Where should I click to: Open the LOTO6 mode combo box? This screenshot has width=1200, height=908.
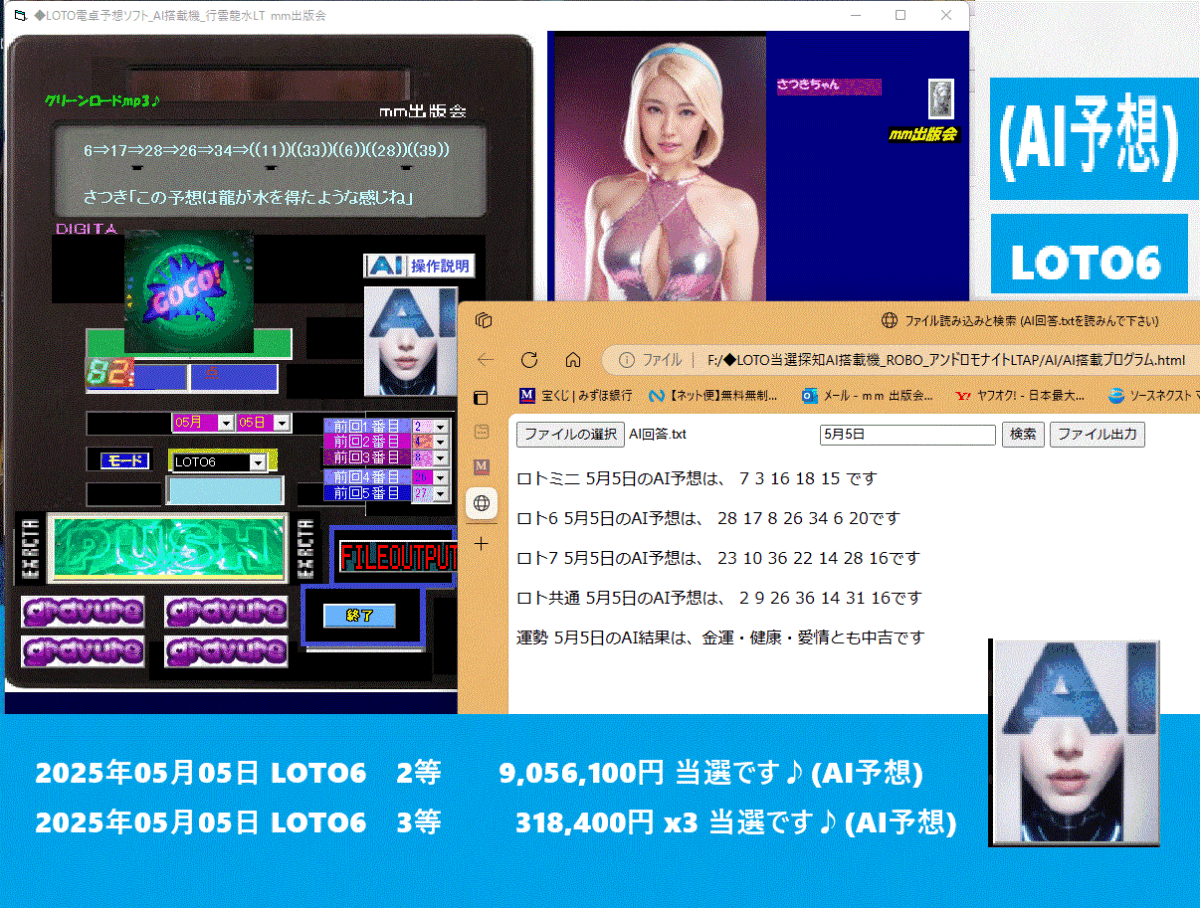[x=259, y=462]
